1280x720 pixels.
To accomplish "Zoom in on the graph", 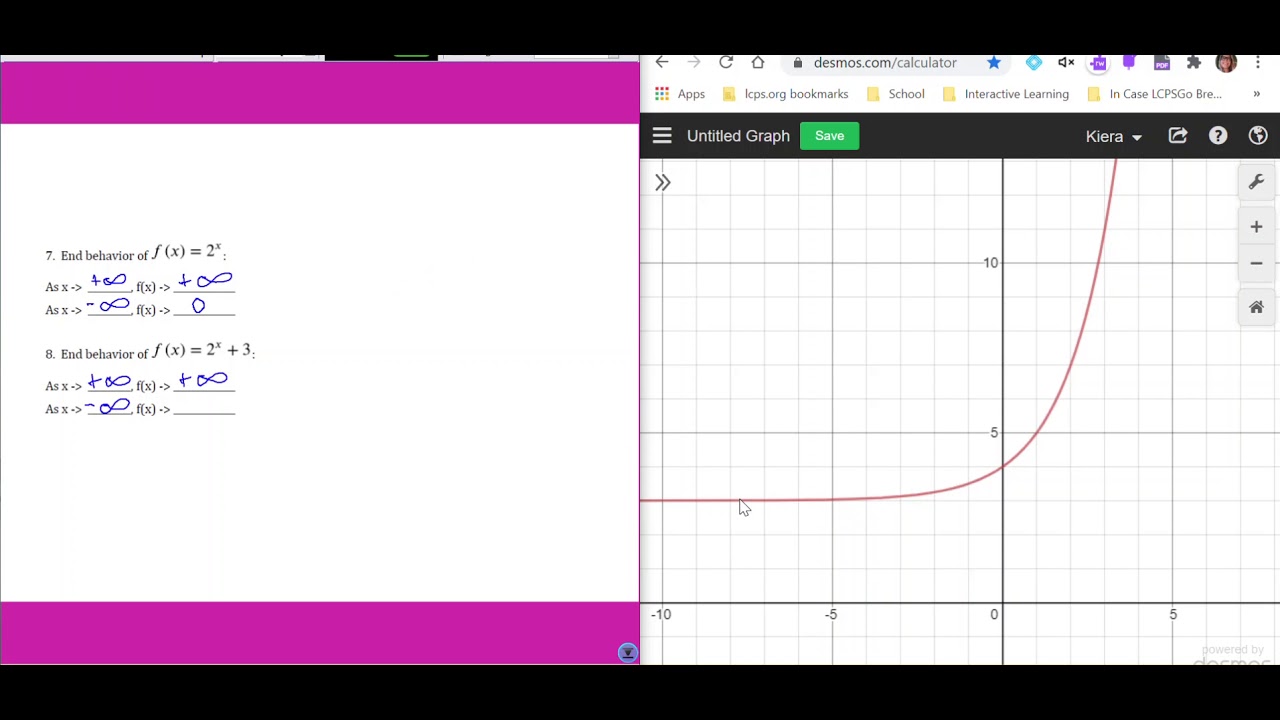I will 1256,227.
